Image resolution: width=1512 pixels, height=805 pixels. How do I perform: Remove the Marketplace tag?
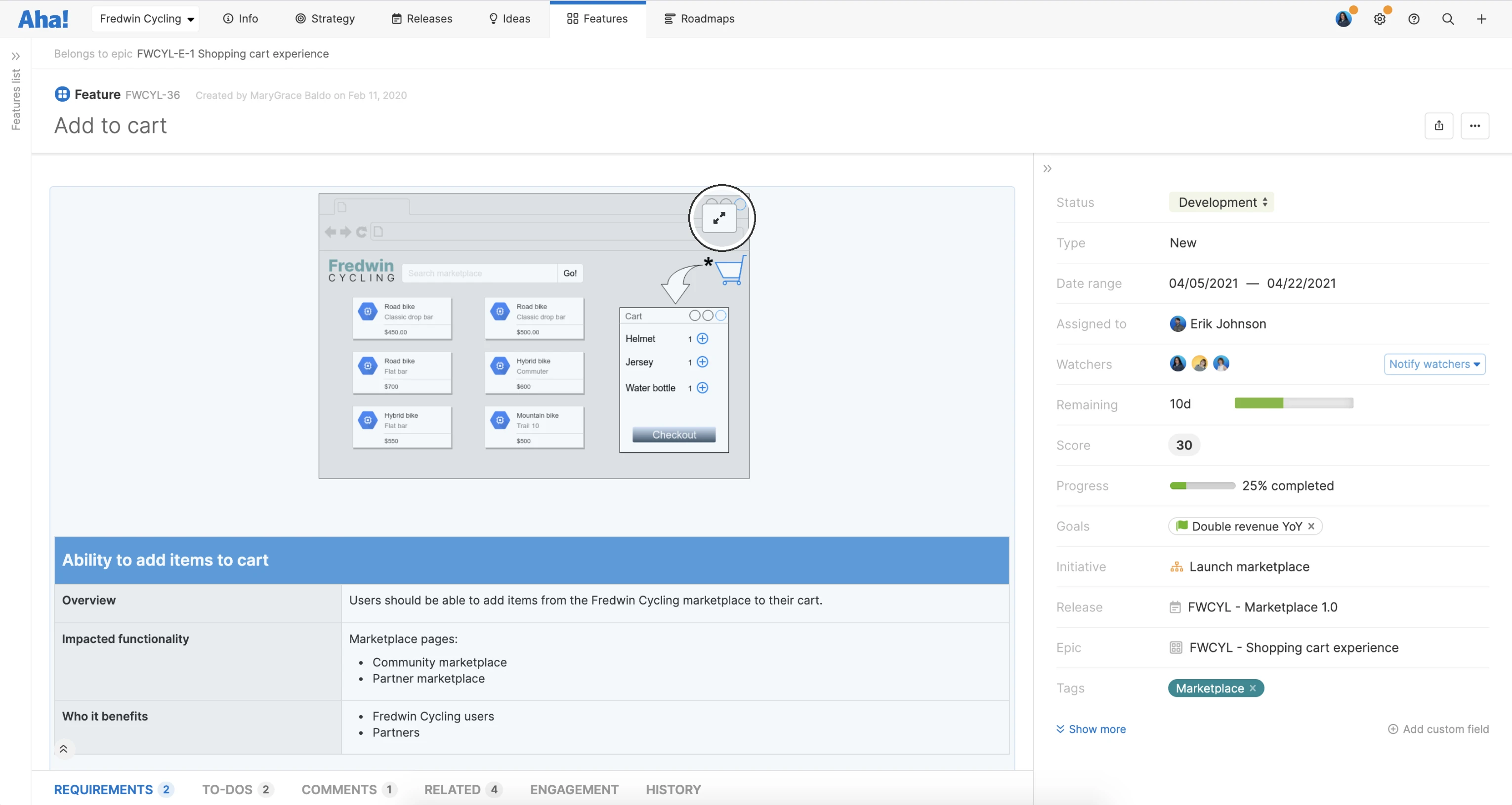click(1253, 688)
